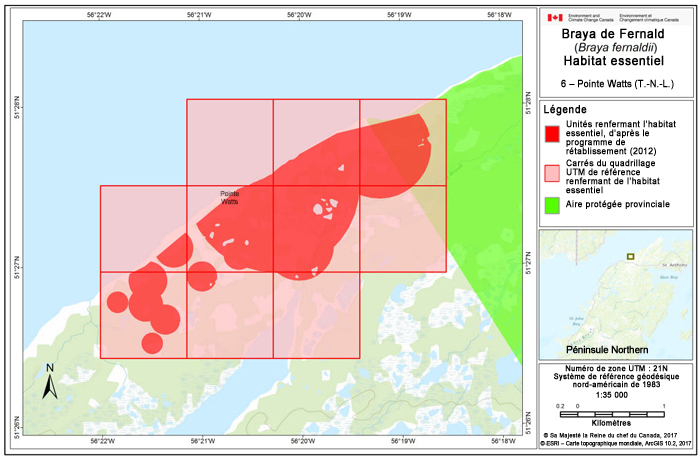Click the green provincial protected area swatch
Screen dimensions: 700x460
click(x=550, y=204)
